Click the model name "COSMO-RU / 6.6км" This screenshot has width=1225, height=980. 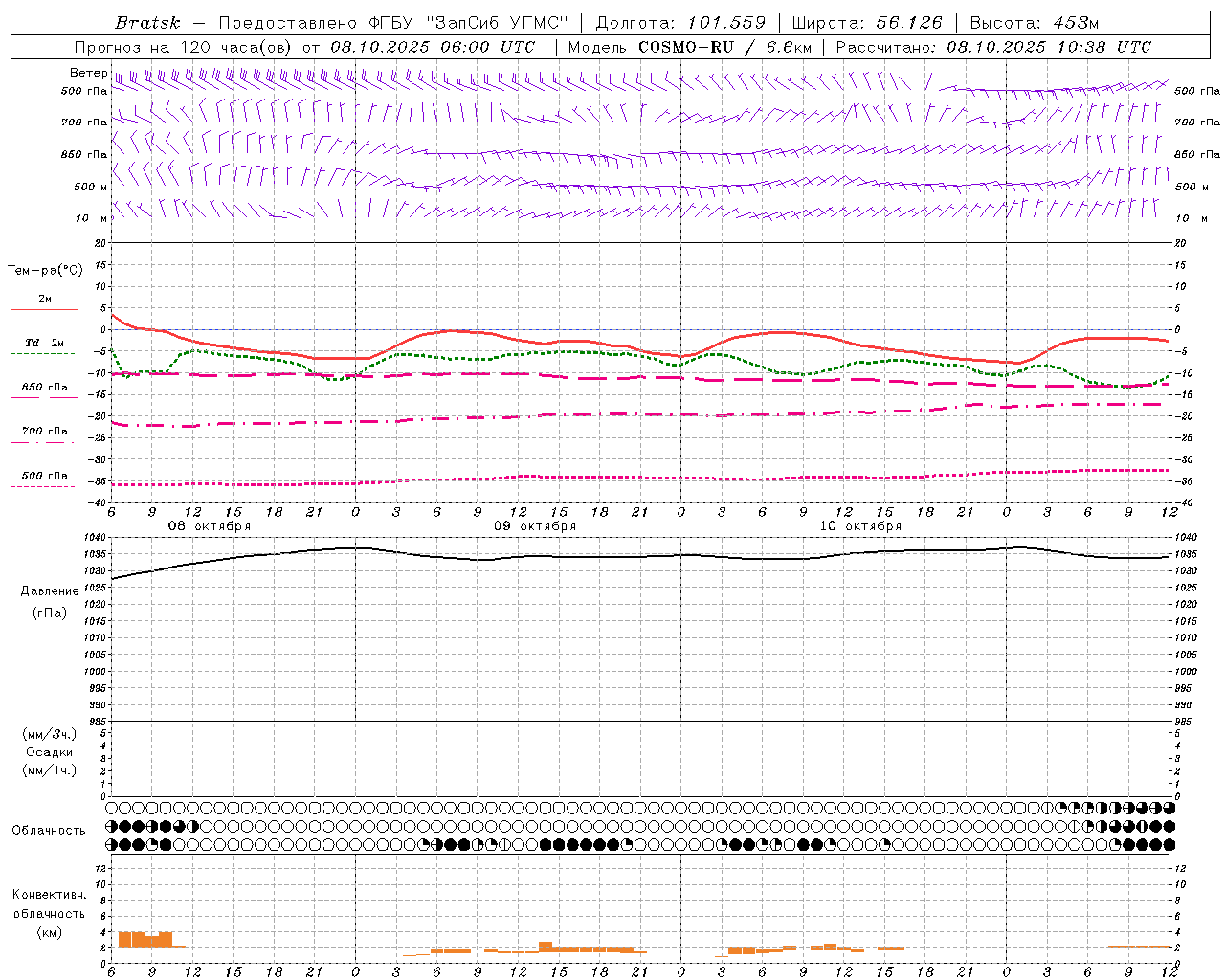click(724, 47)
